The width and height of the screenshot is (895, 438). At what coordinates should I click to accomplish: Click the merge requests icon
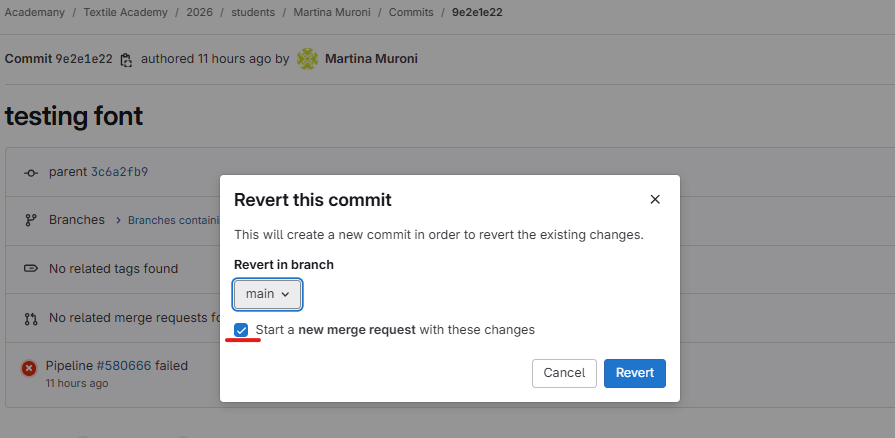[x=30, y=319]
